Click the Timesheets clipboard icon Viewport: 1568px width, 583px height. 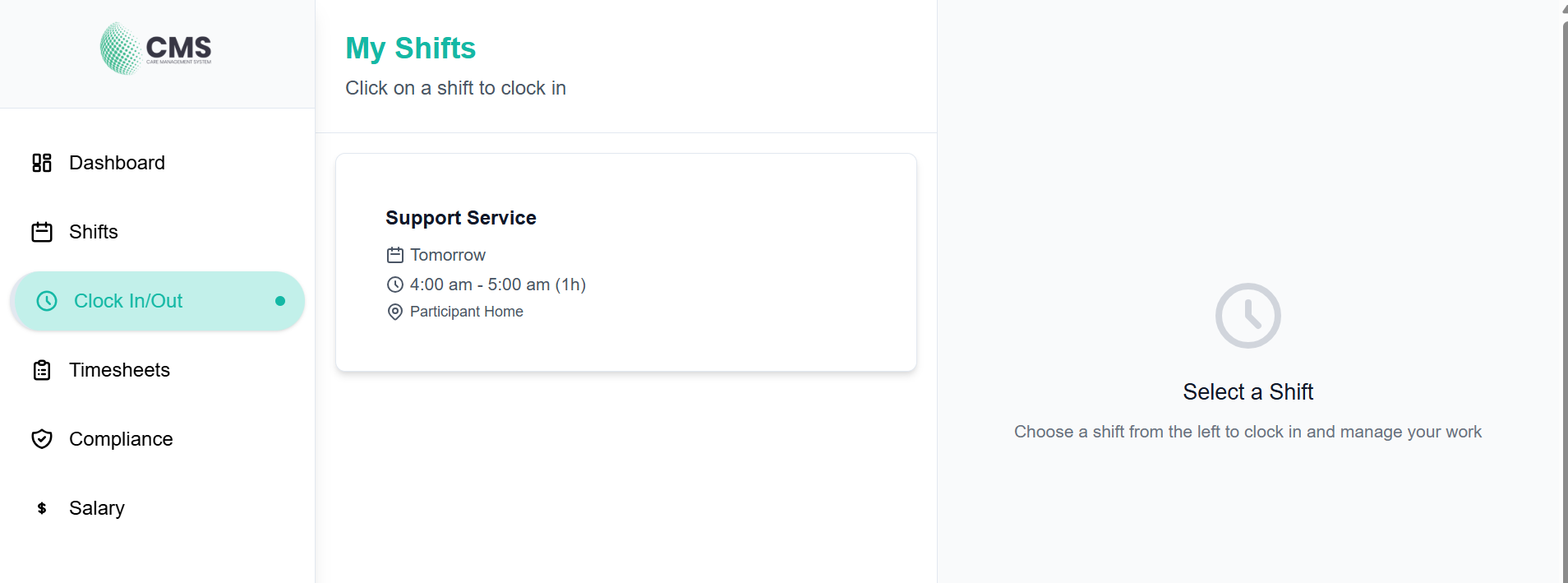pos(42,370)
